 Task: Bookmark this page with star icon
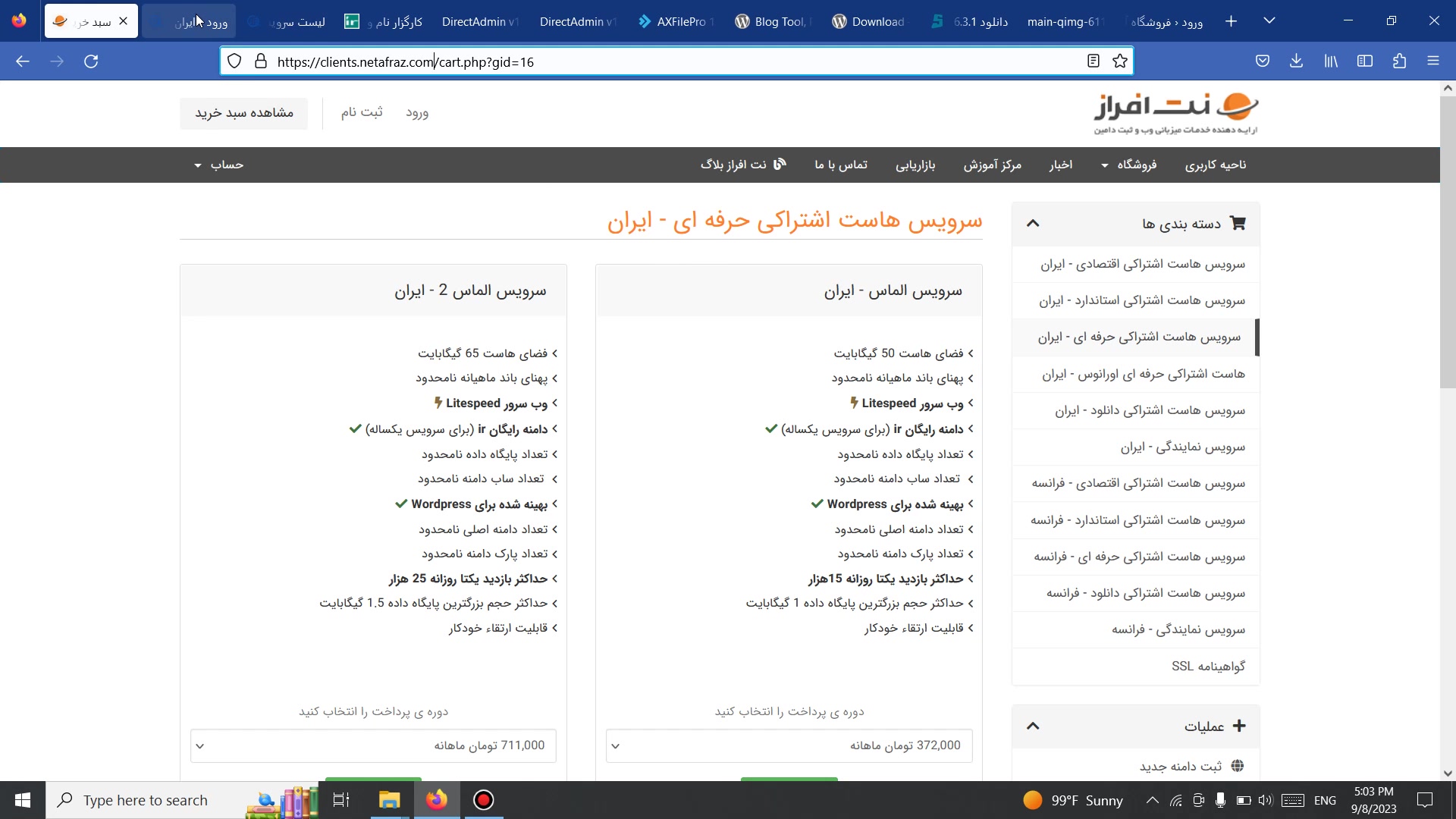click(x=1120, y=61)
